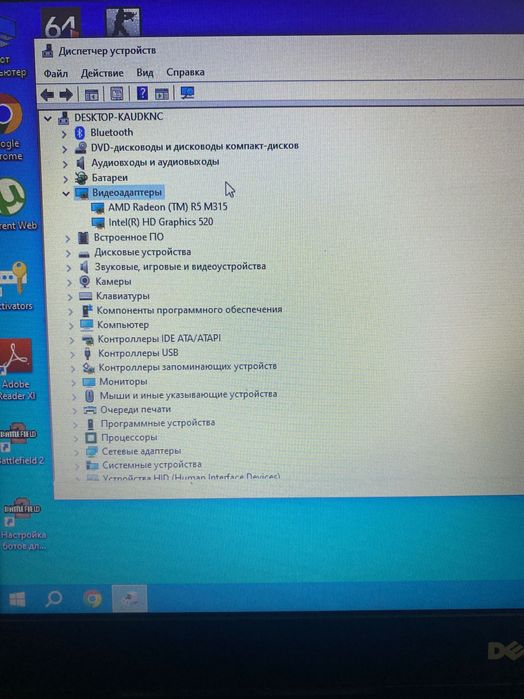Open the Вид menu

coord(145,72)
